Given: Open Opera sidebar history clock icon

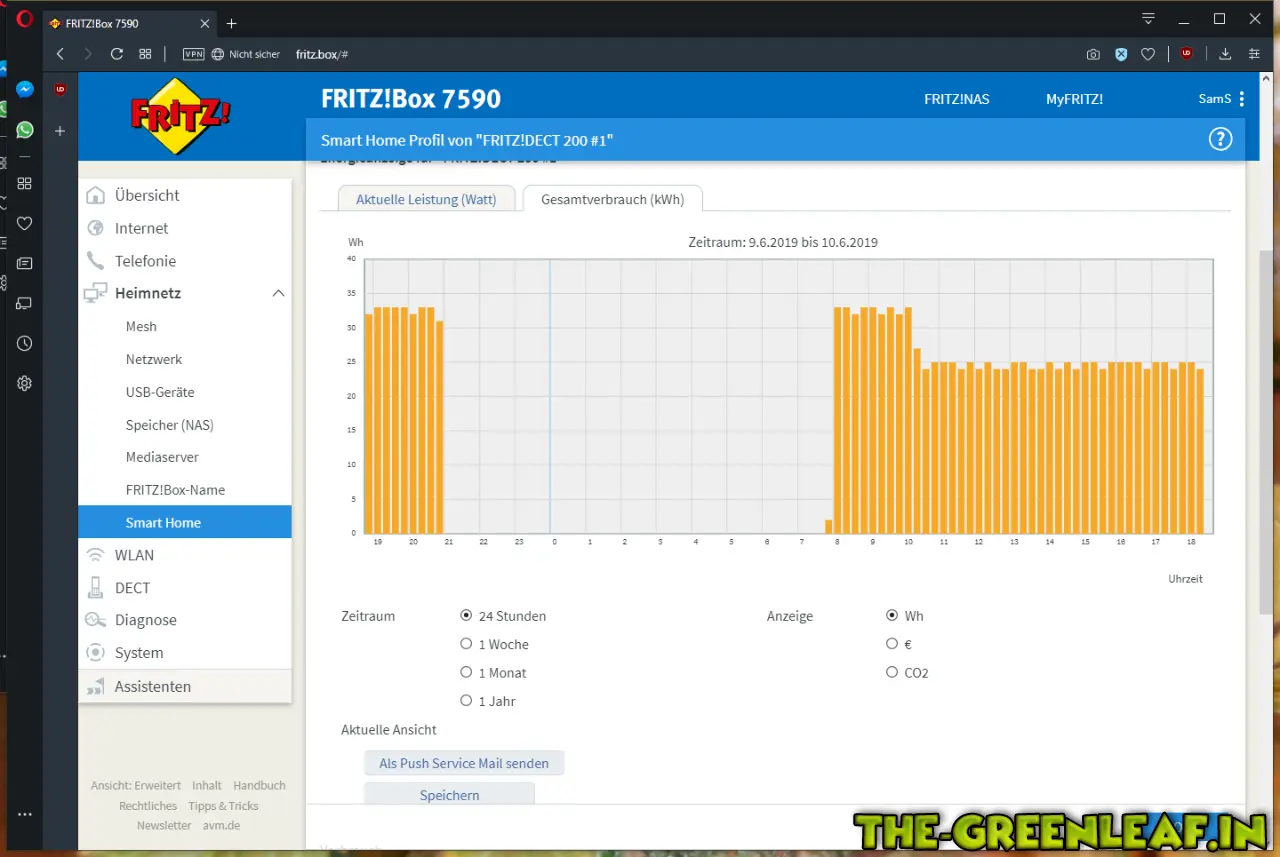Looking at the screenshot, I should pos(25,343).
